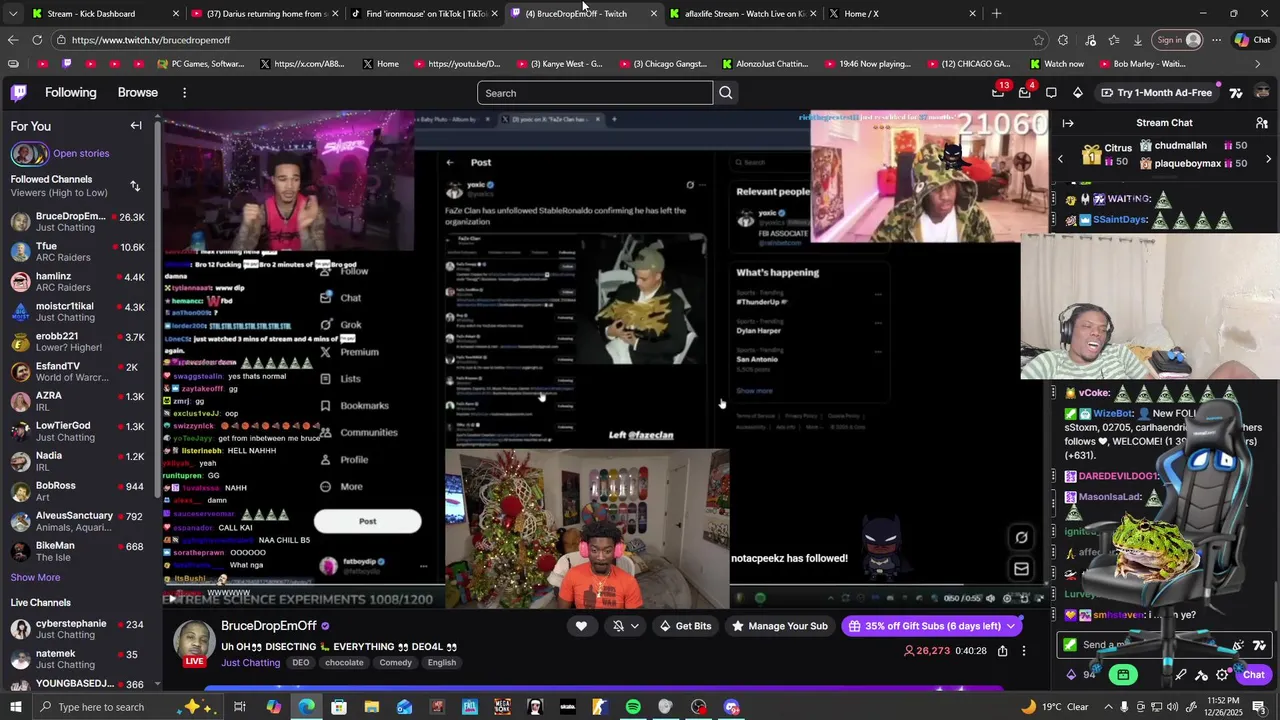This screenshot has width=1280, height=720.
Task: Click the chocolate stream tag
Action: pyautogui.click(x=344, y=662)
